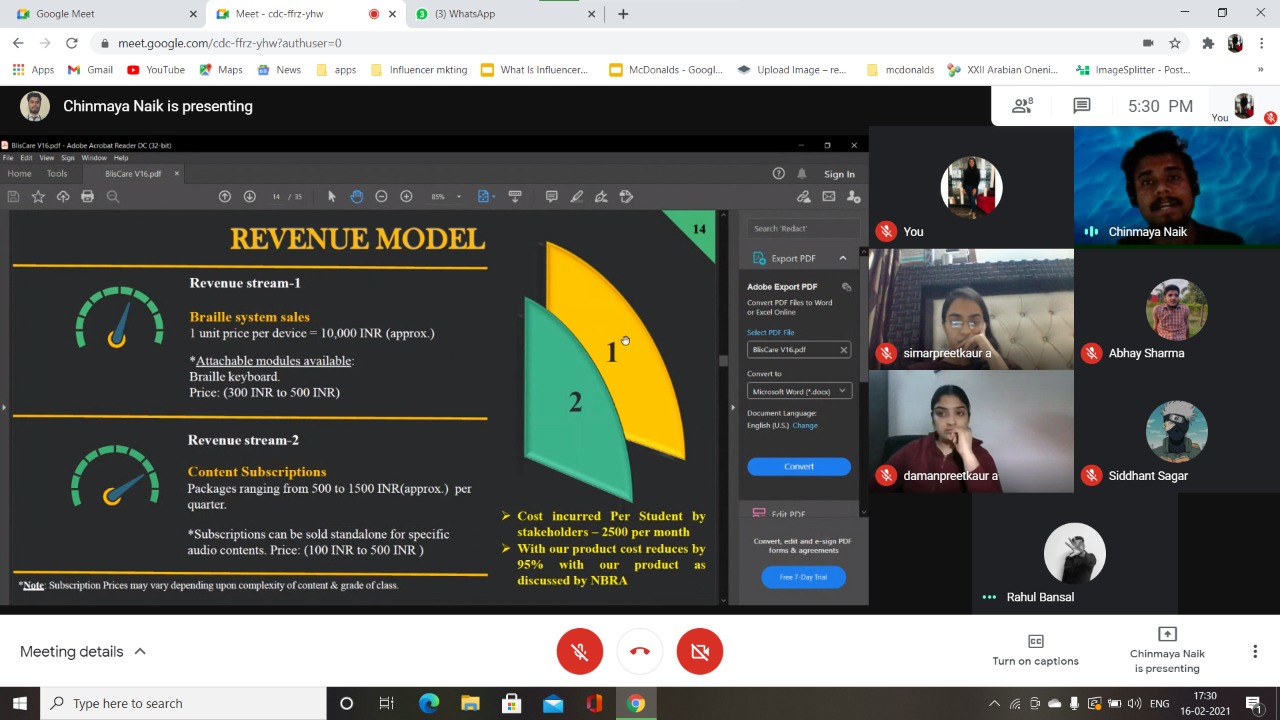This screenshot has width=1280, height=720.
Task: Click the red leave call button
Action: point(640,652)
